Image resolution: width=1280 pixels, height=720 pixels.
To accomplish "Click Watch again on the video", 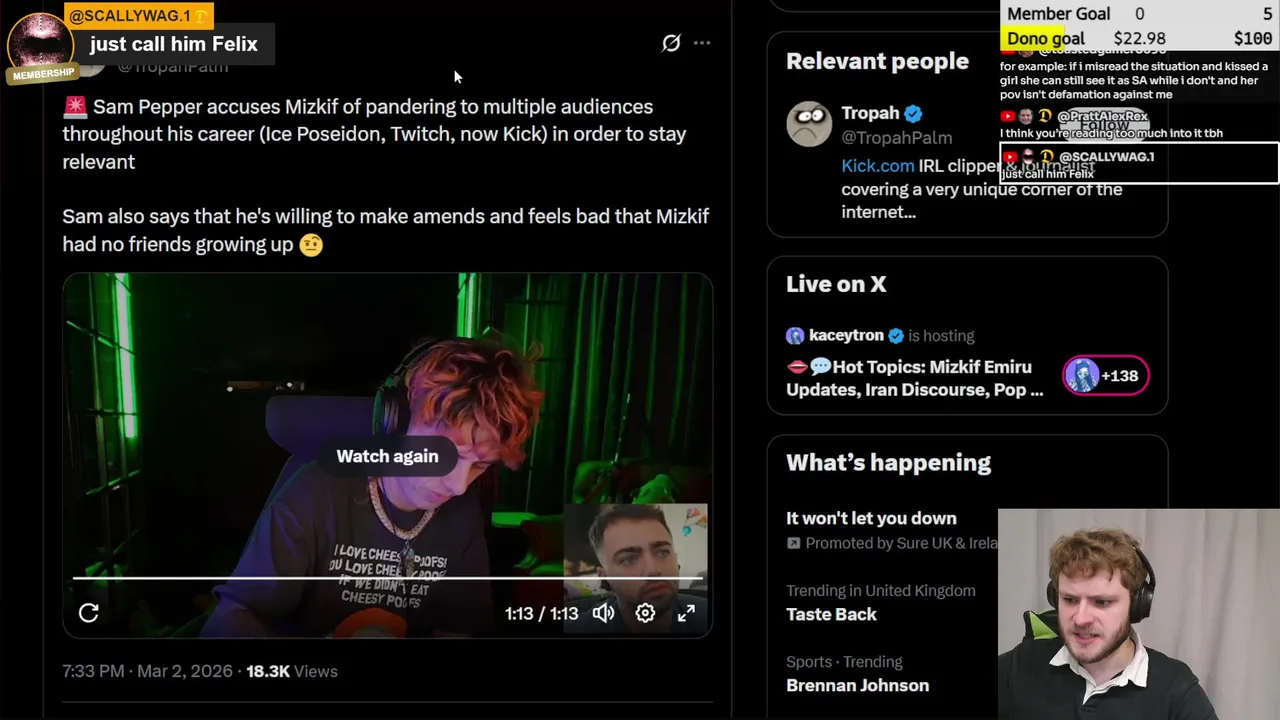I will (387, 456).
